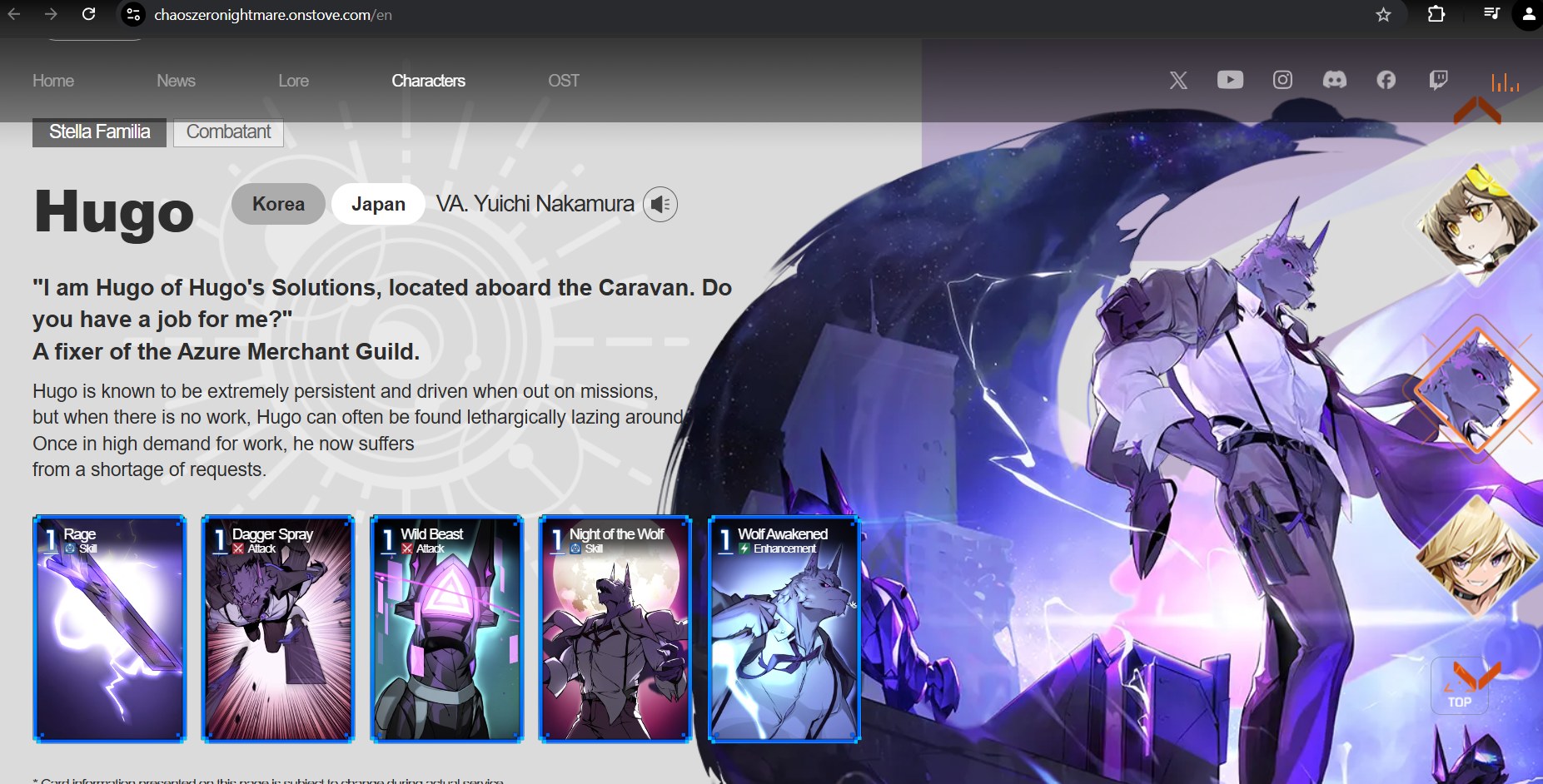Image resolution: width=1543 pixels, height=784 pixels.
Task: Reload the page
Action: (x=88, y=14)
